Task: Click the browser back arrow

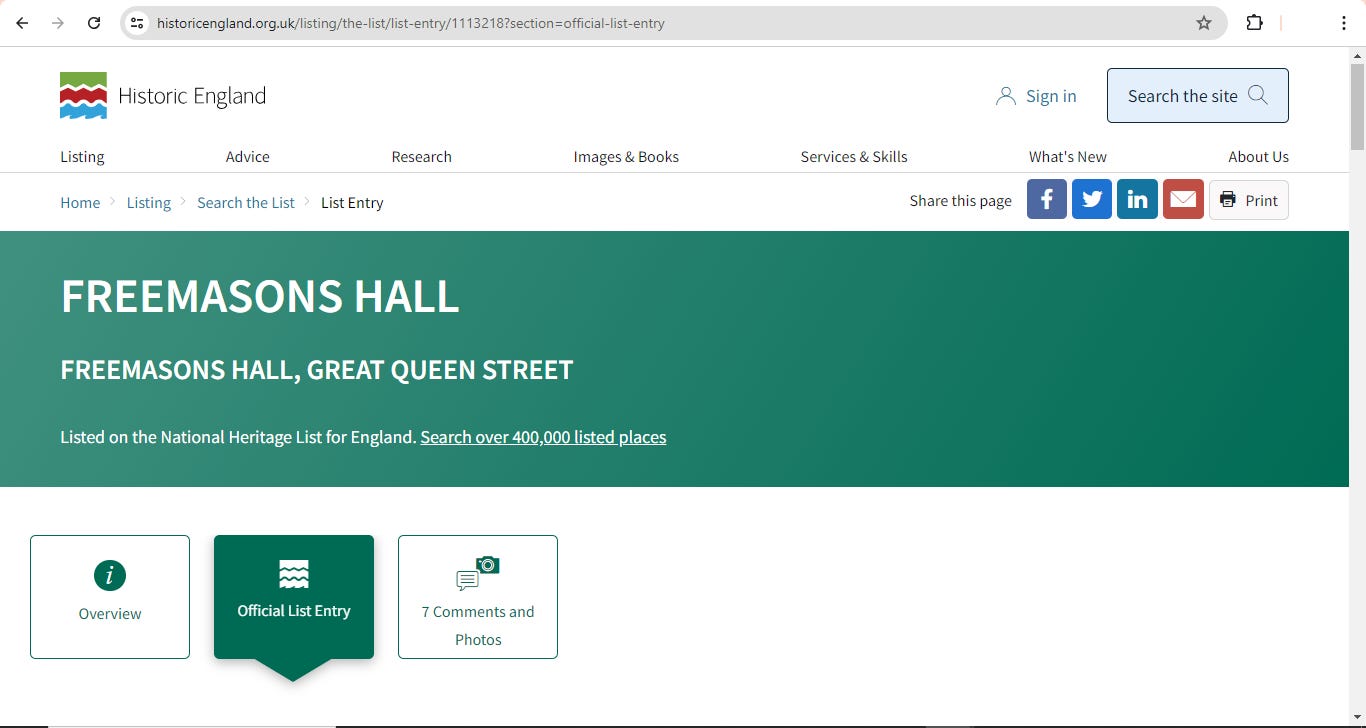Action: [22, 23]
